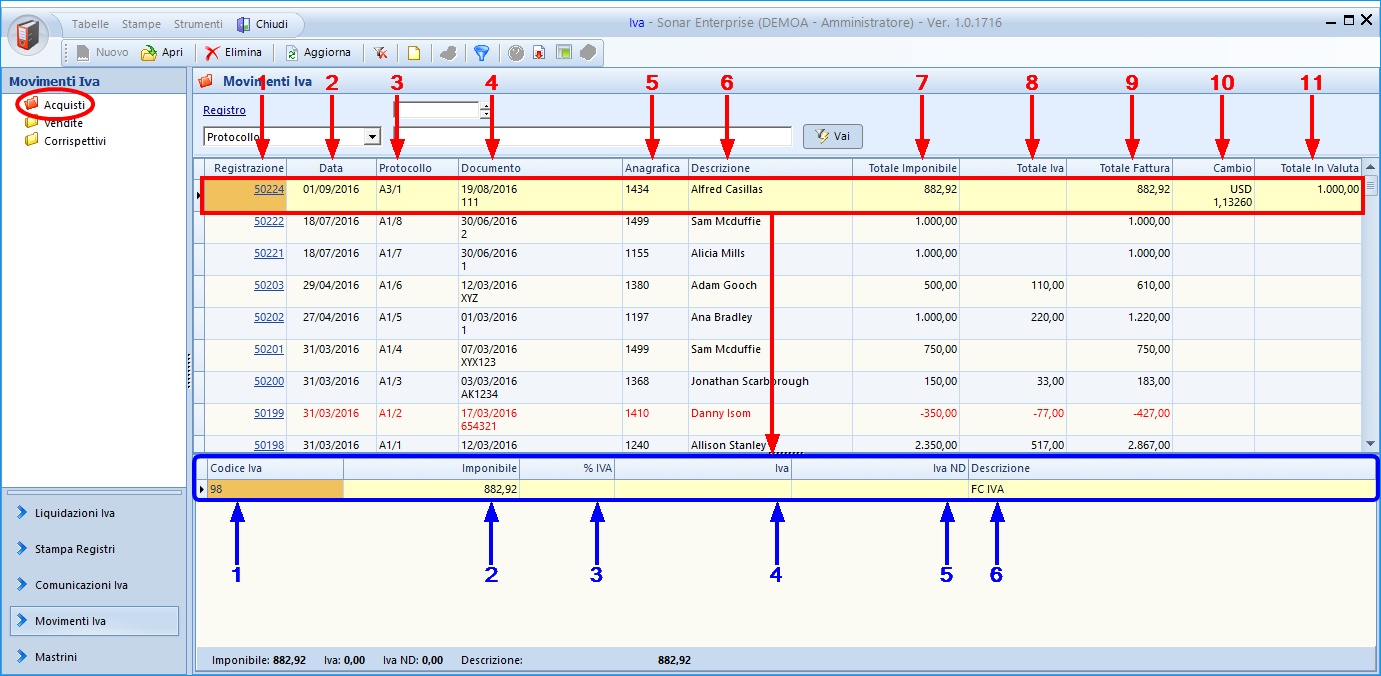1381x676 pixels.
Task: Open the Tabelle menu
Action: (90, 24)
